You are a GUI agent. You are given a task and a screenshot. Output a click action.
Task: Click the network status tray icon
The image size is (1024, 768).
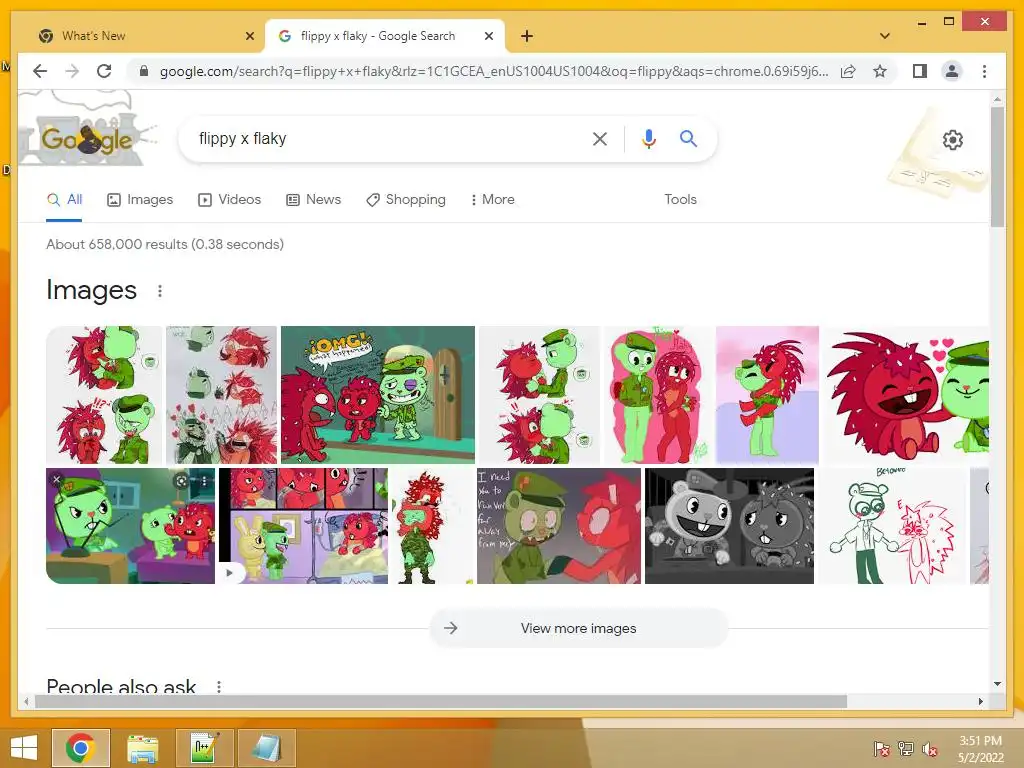(906, 748)
